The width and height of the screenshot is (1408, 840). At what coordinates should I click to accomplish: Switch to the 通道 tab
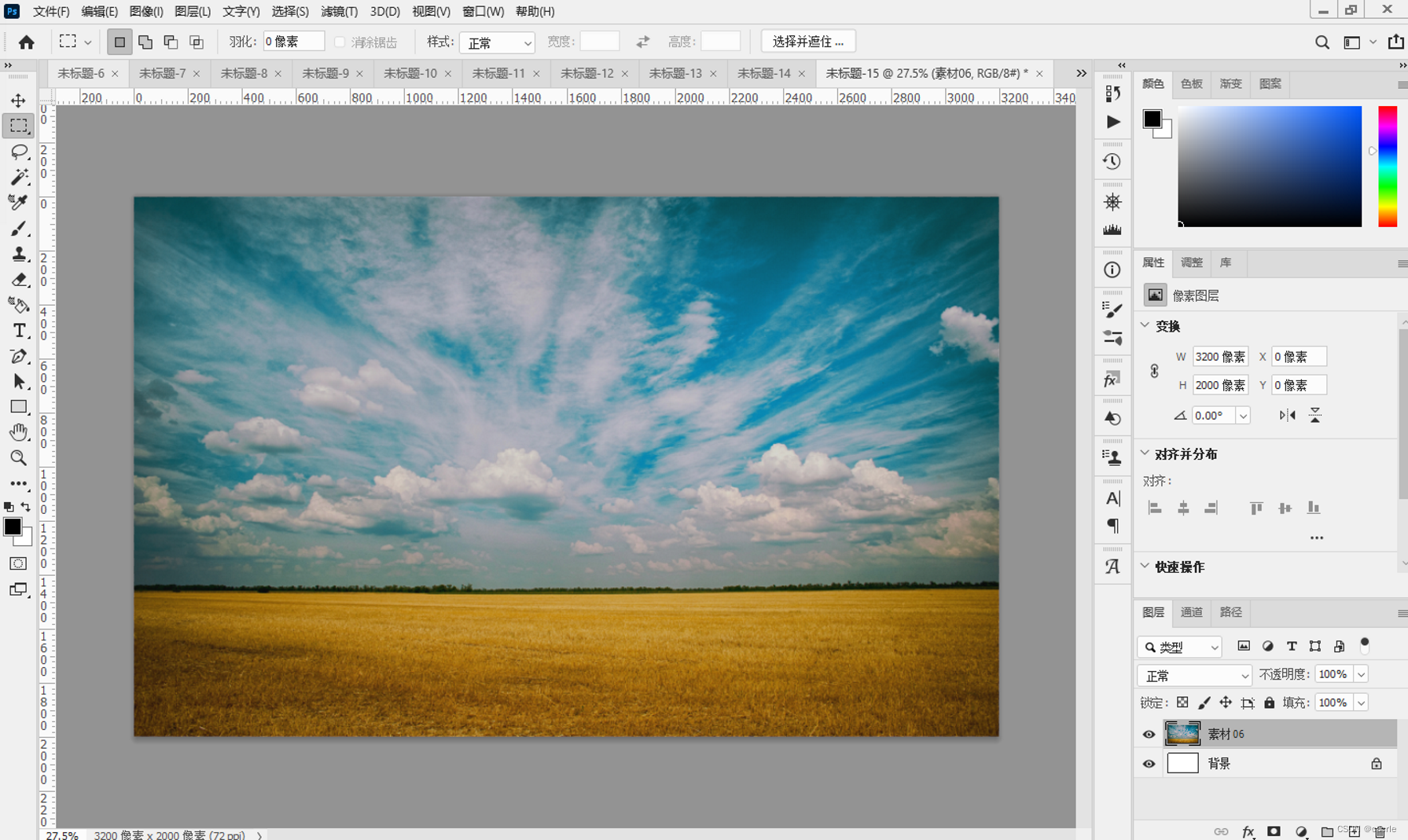[x=1191, y=612]
